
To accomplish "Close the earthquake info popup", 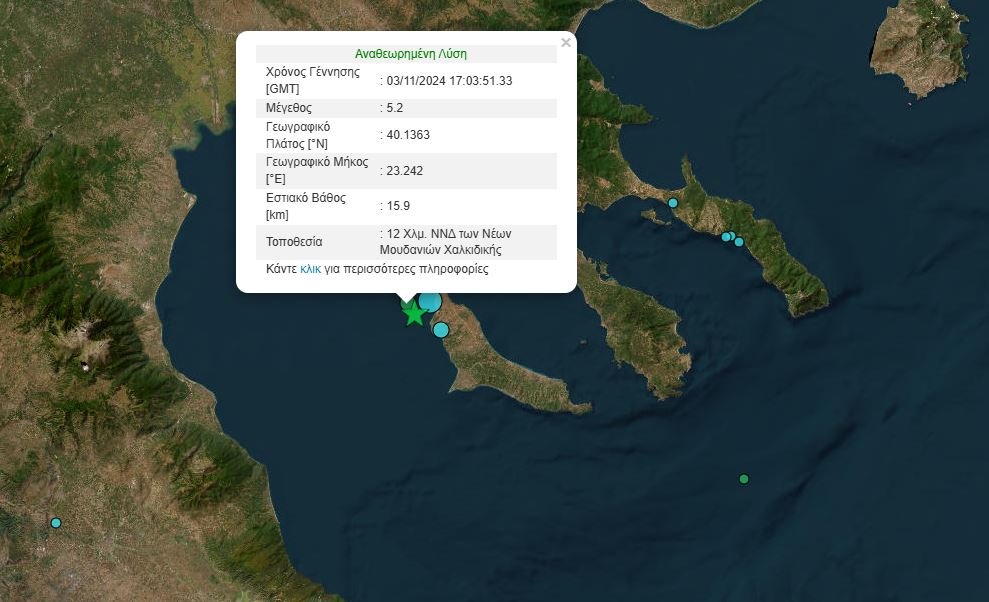I will [566, 43].
